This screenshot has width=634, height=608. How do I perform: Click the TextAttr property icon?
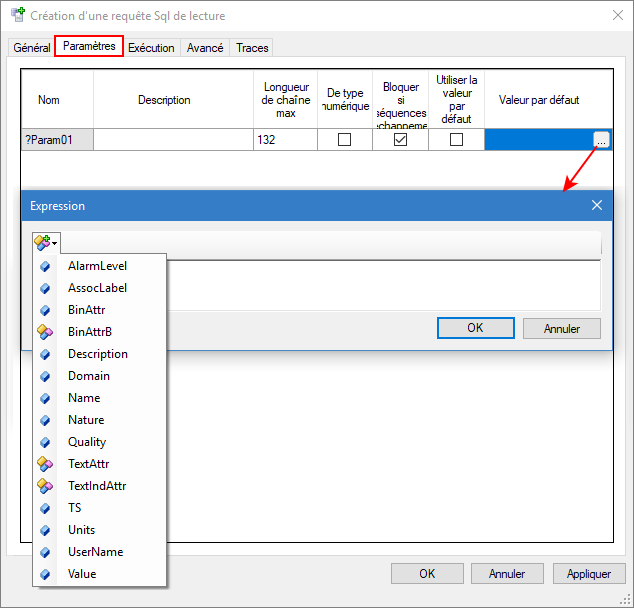pos(45,464)
